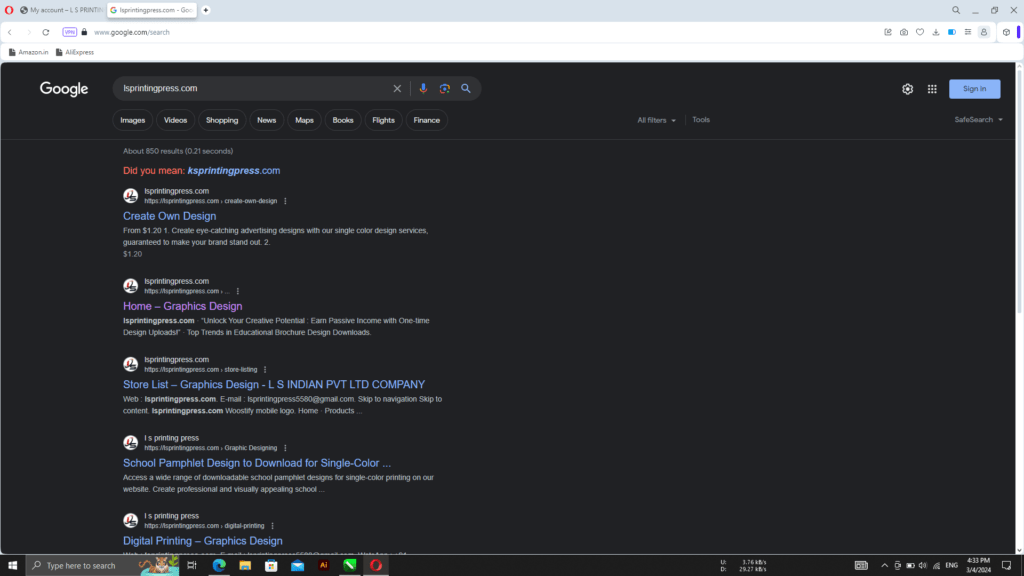Open Google Lens image search icon

(x=445, y=89)
